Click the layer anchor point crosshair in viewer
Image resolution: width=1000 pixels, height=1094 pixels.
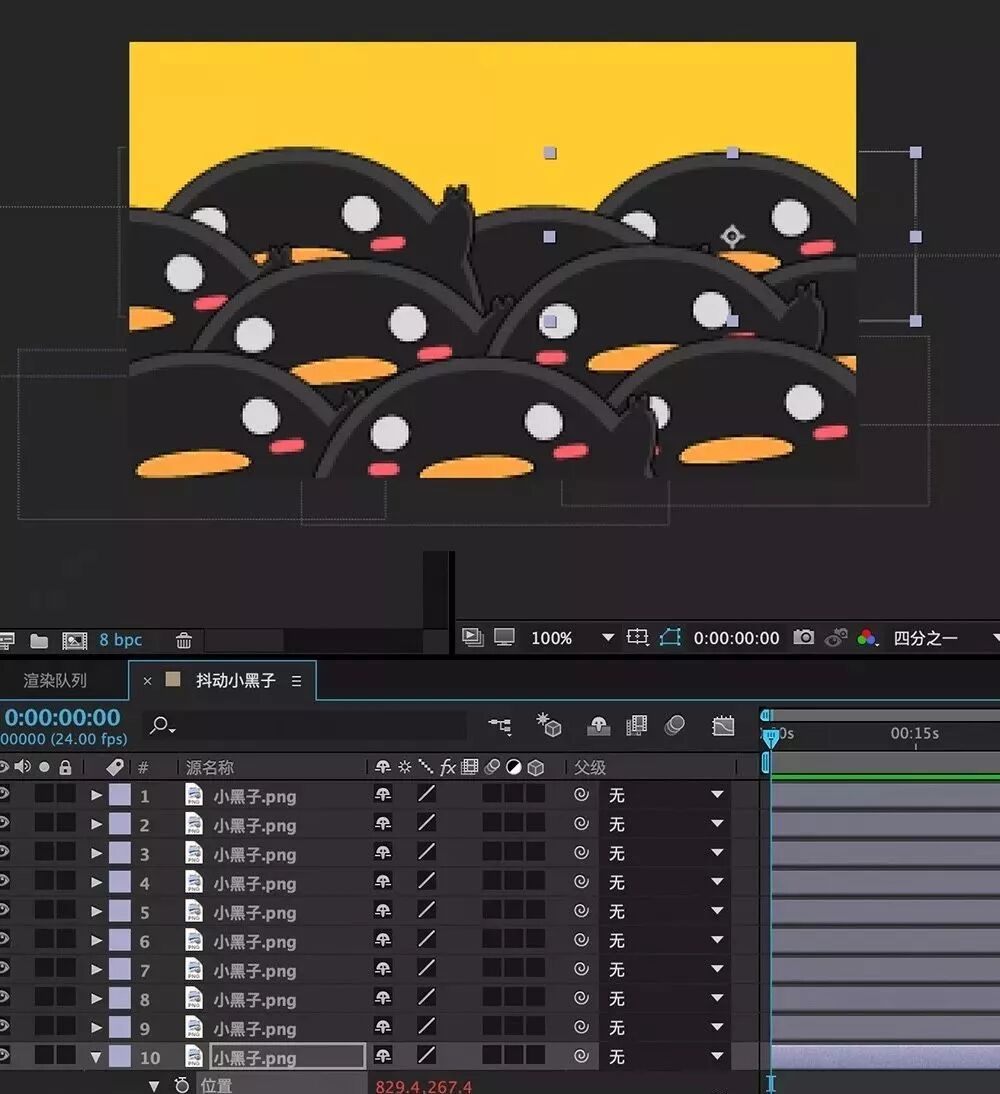tap(731, 237)
